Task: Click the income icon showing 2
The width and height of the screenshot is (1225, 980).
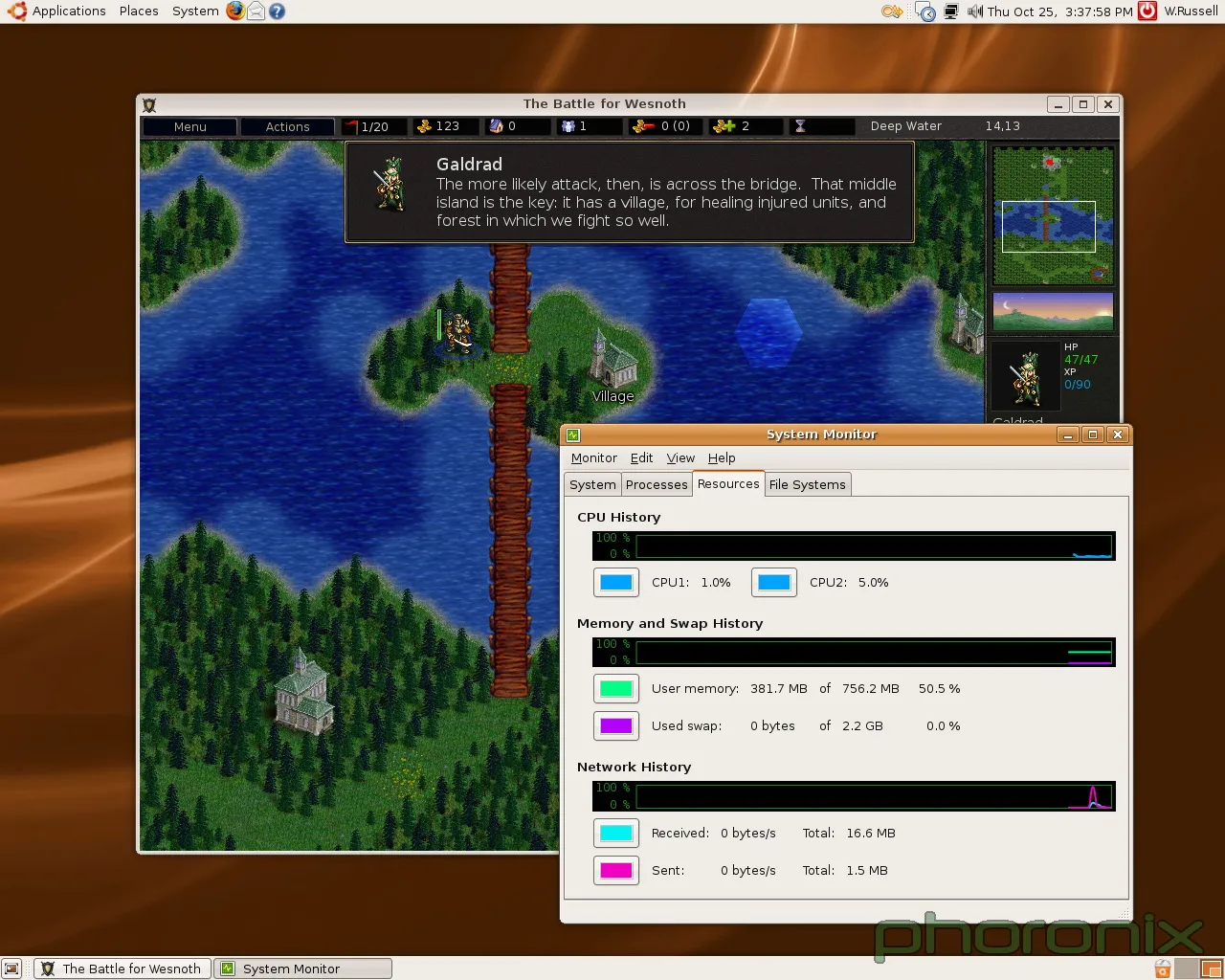Action: point(724,126)
